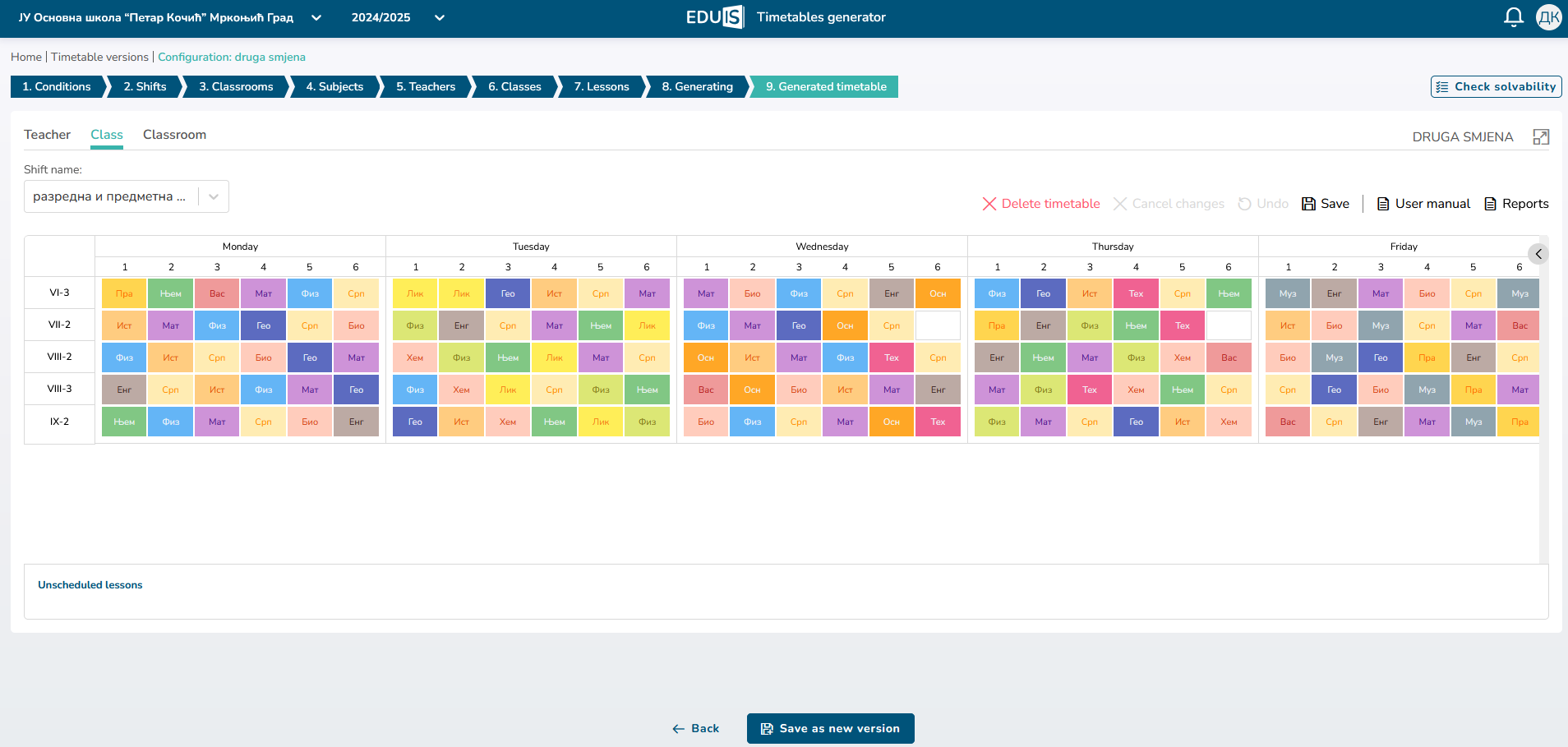
Task: Switch to the Teacher tab
Action: pos(47,135)
